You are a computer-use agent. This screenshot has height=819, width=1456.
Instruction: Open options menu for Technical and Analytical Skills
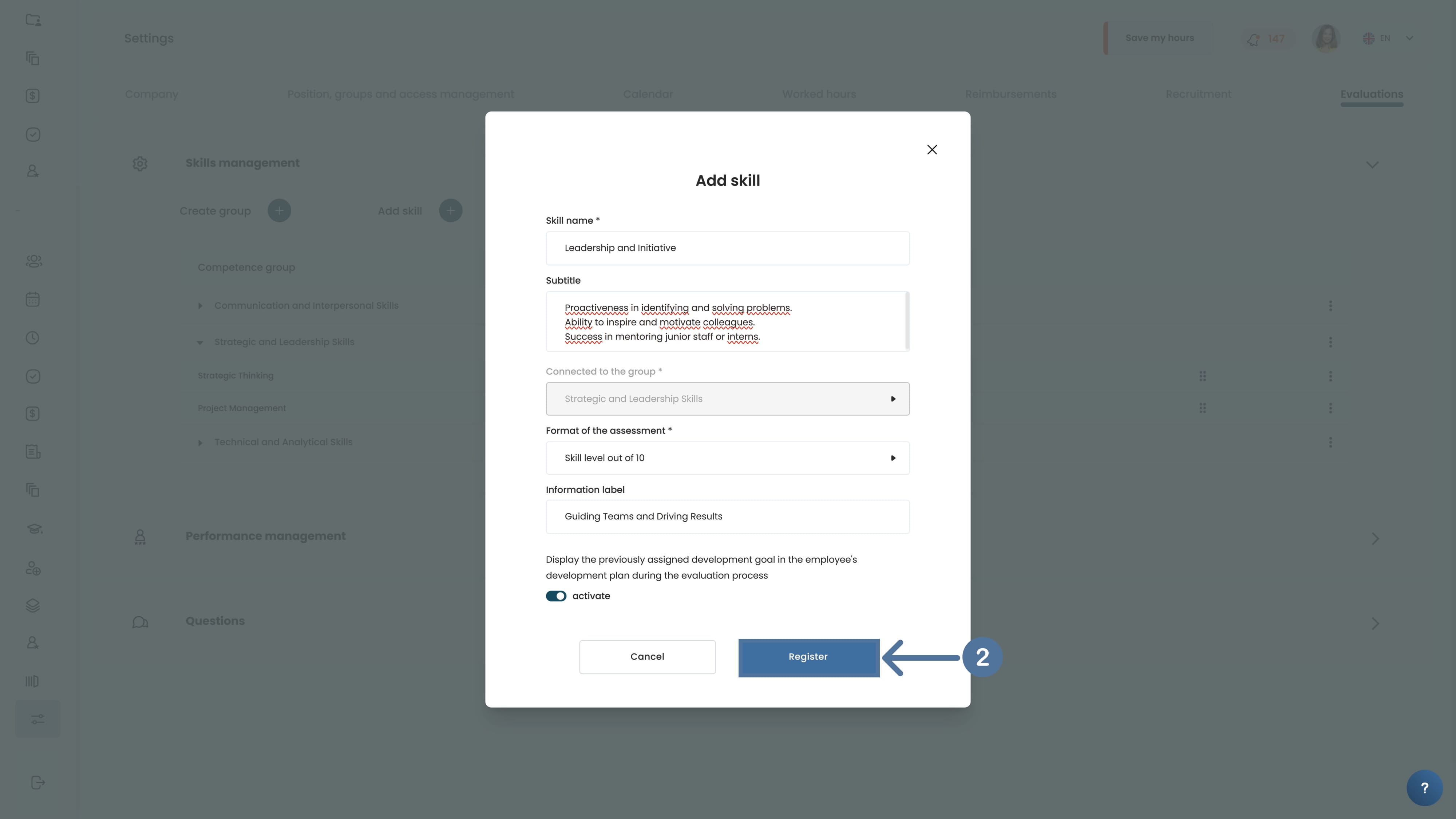(1330, 442)
